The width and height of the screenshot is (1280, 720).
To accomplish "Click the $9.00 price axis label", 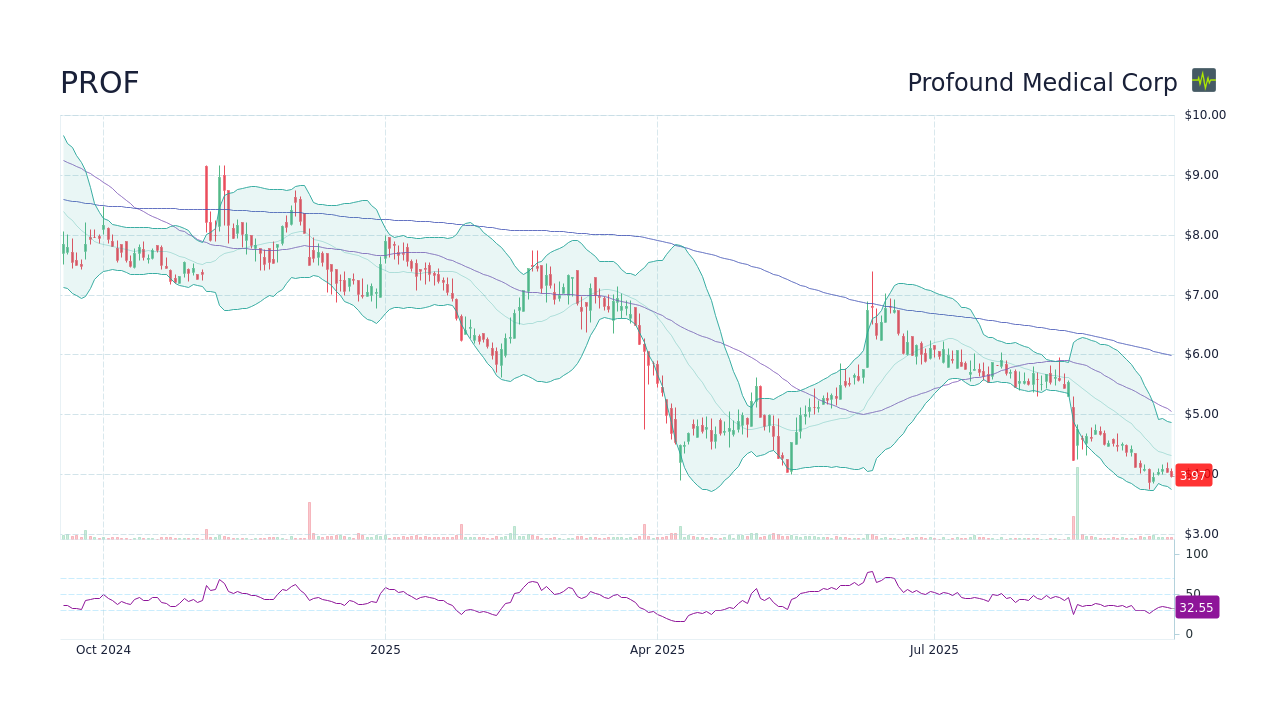I will click(x=1202, y=175).
